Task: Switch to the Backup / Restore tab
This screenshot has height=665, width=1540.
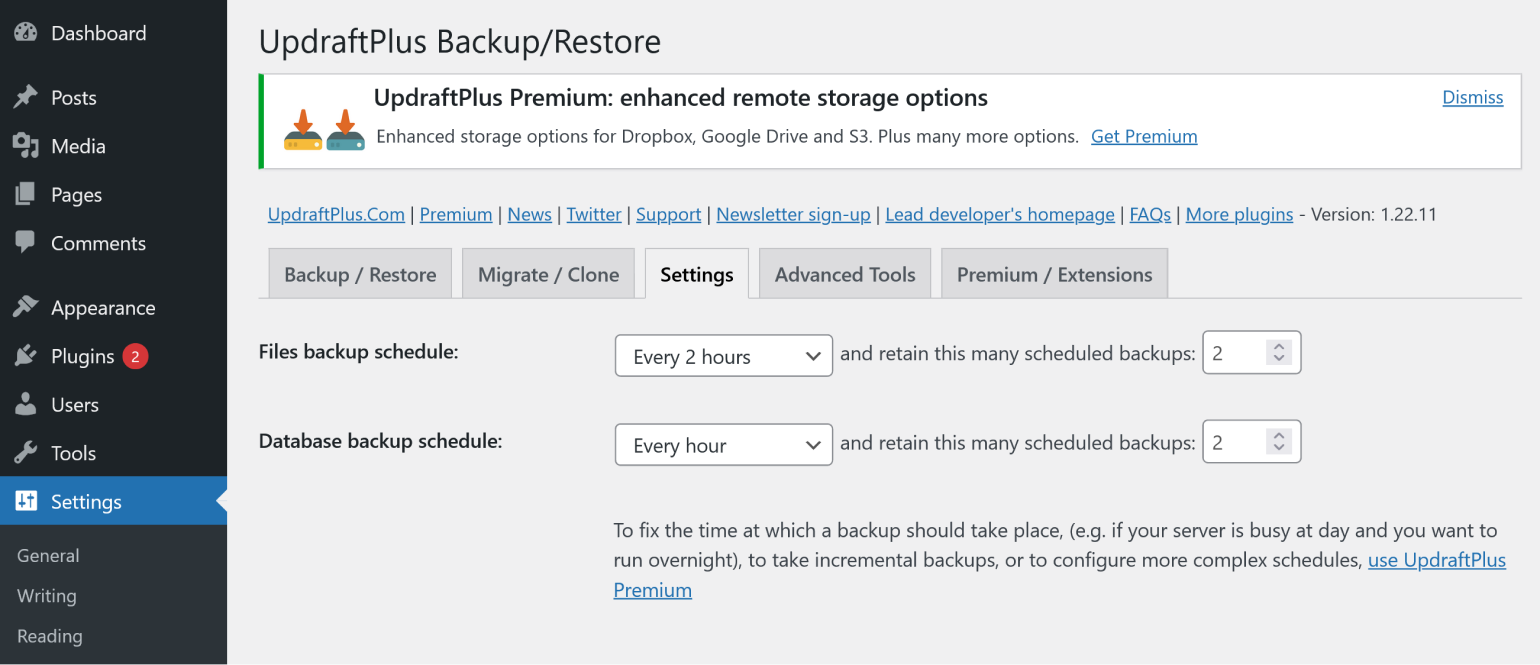Action: point(360,274)
